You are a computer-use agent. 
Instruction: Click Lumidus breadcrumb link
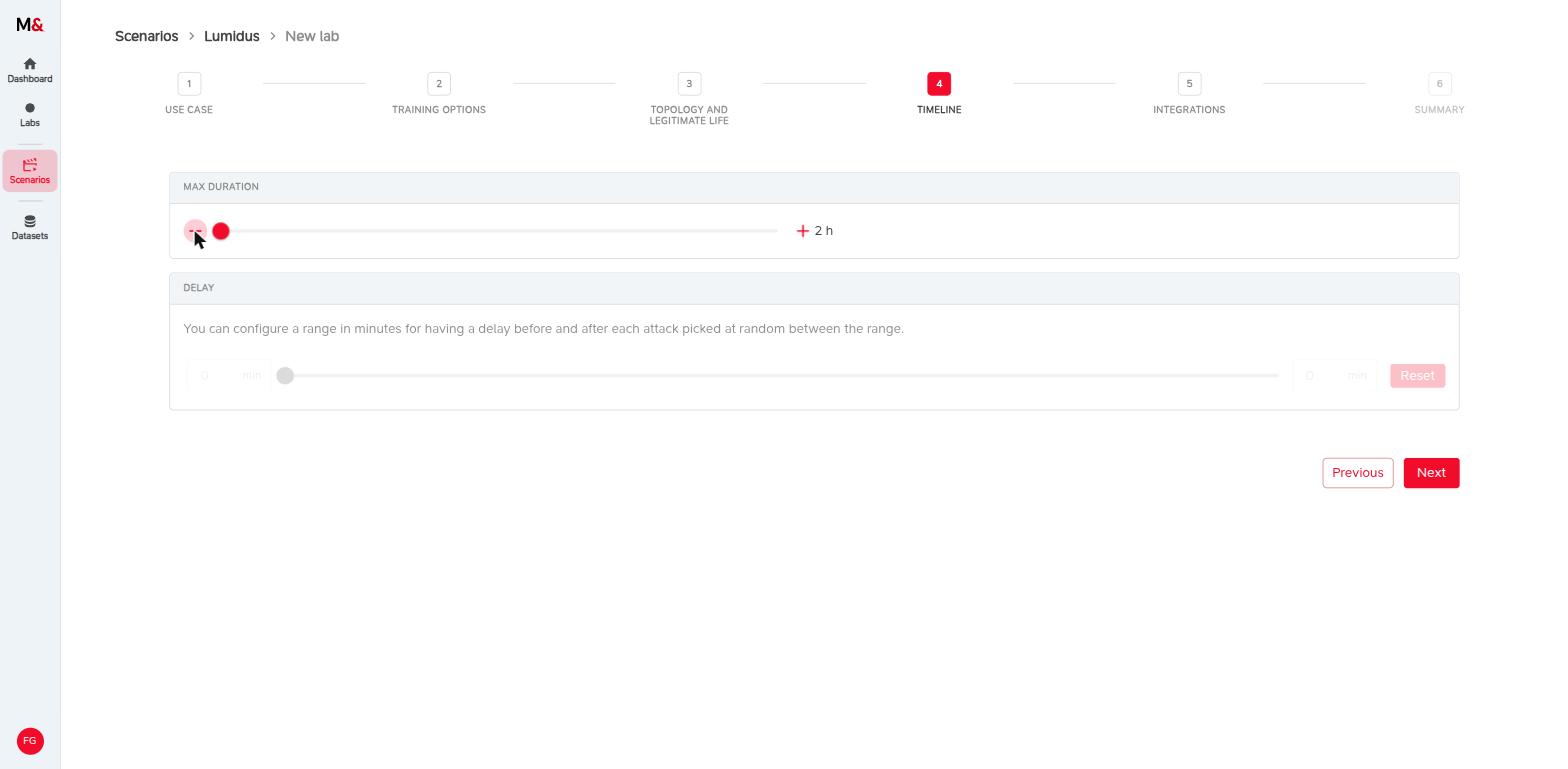232,36
